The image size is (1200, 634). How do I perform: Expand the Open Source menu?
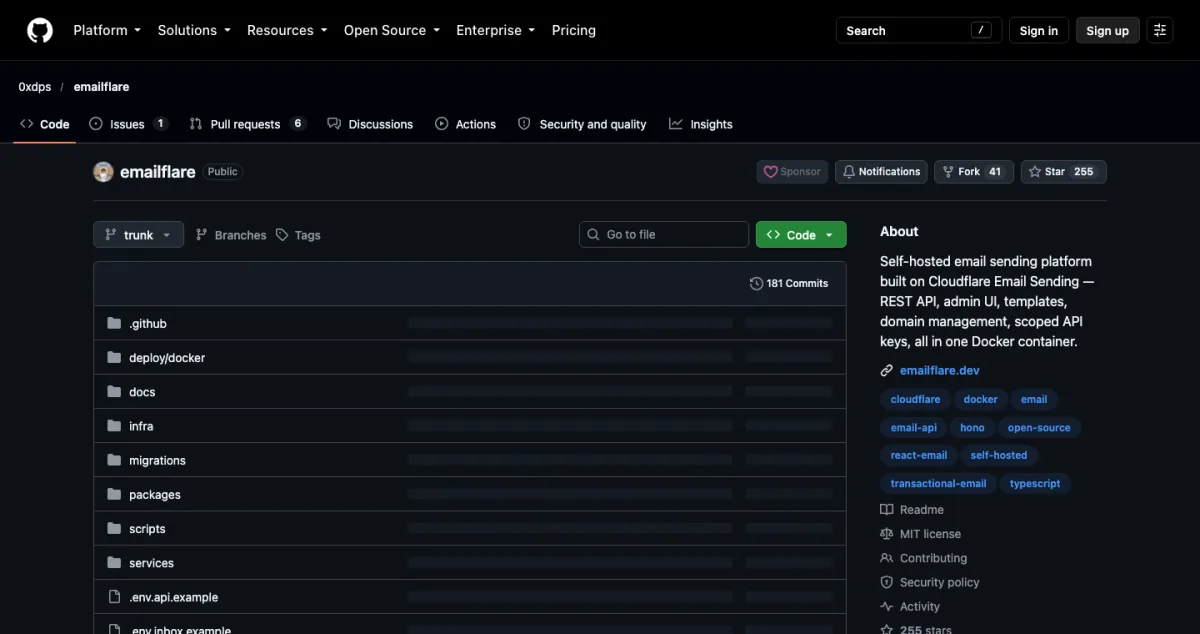[392, 30]
